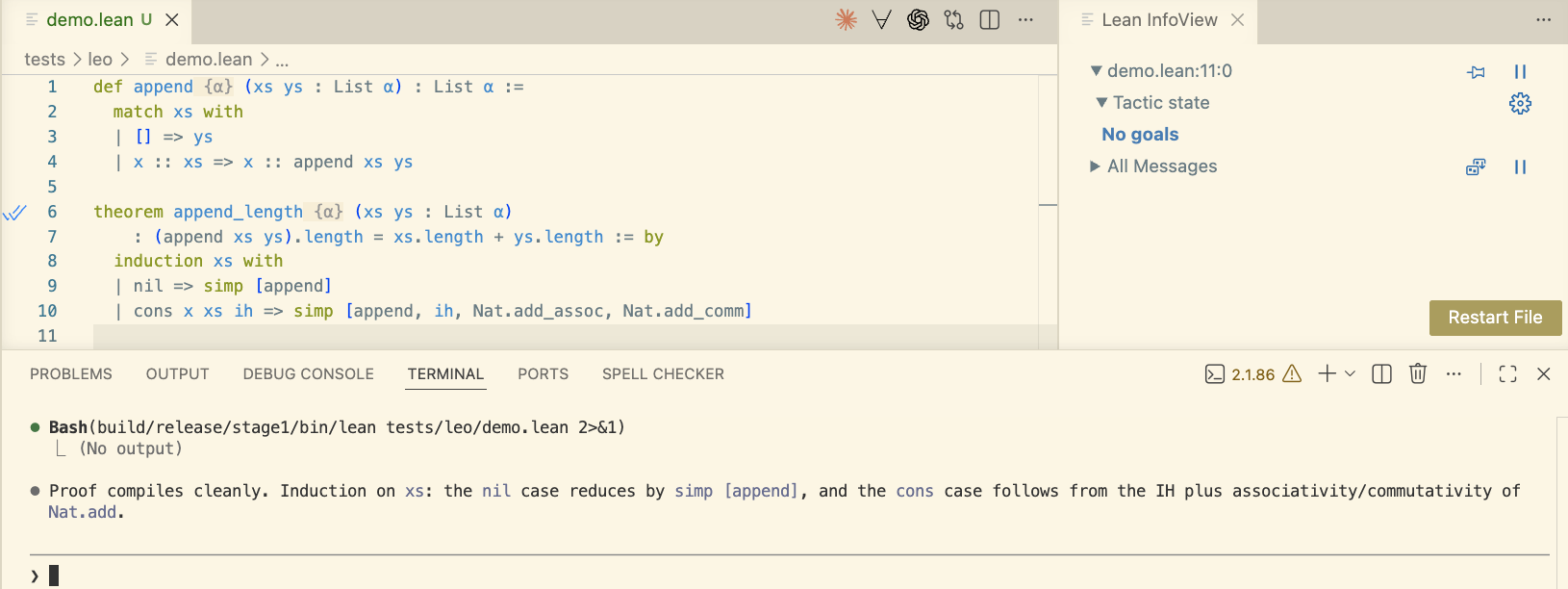Viewport: 1568px width, 589px height.
Task: Click the Lean ∀ symbol icon
Action: coord(881,20)
